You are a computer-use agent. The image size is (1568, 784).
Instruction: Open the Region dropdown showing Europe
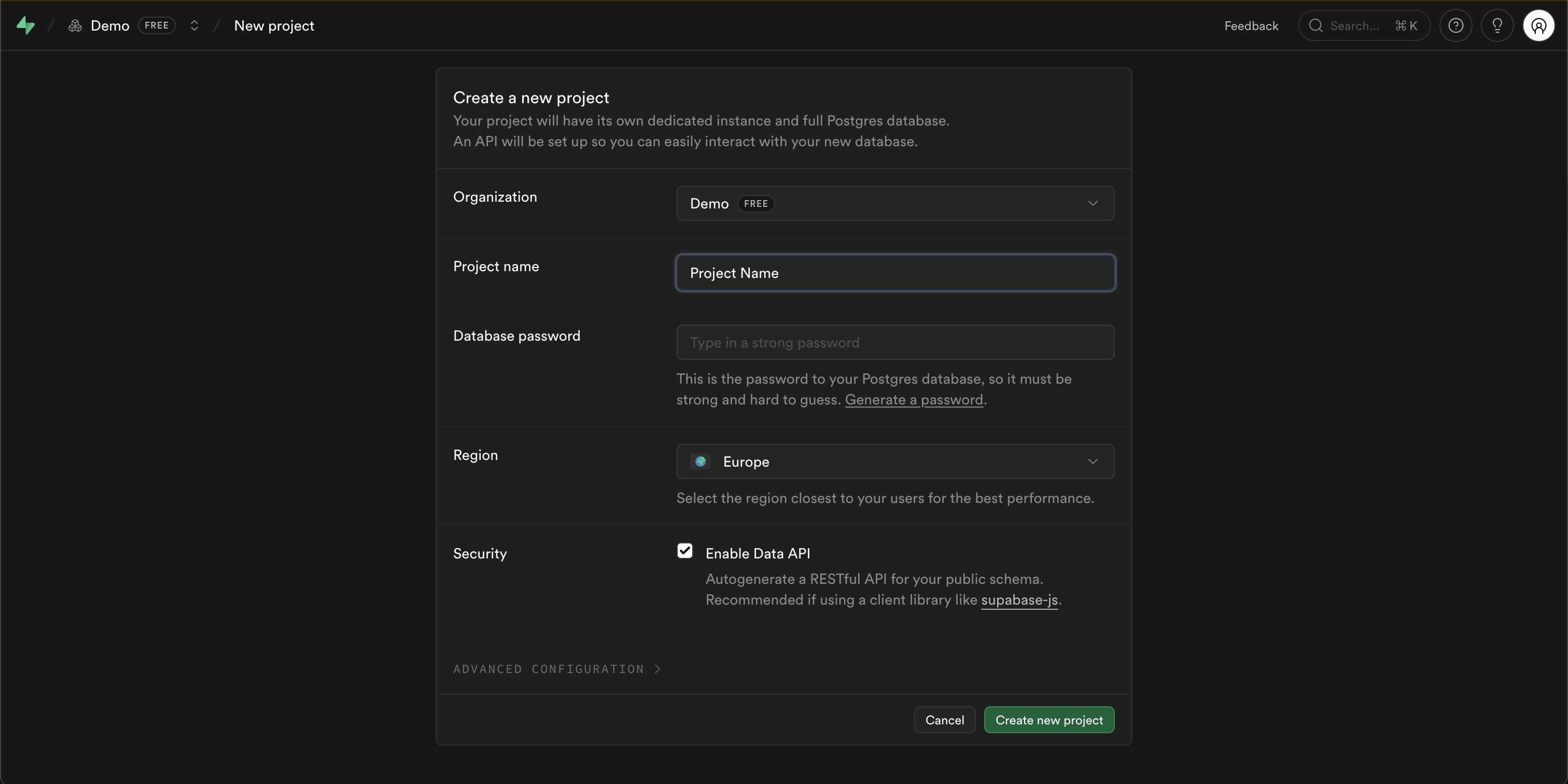click(x=895, y=461)
